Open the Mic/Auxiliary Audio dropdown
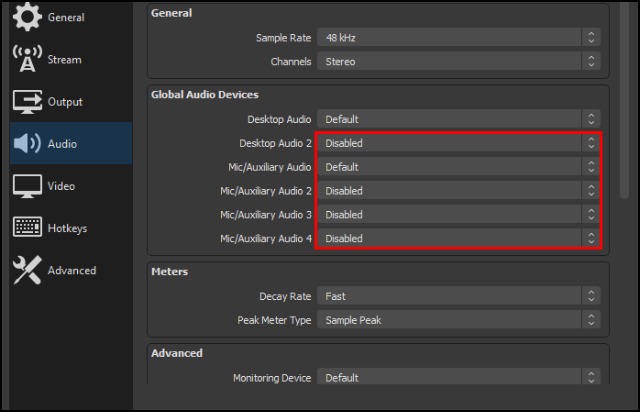 coord(458,167)
